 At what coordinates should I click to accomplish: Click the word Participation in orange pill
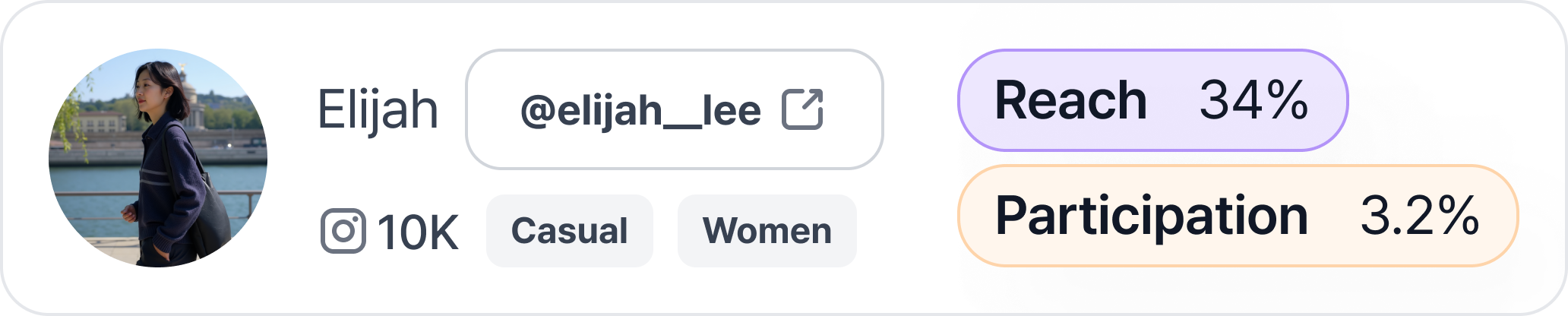coord(1151,216)
